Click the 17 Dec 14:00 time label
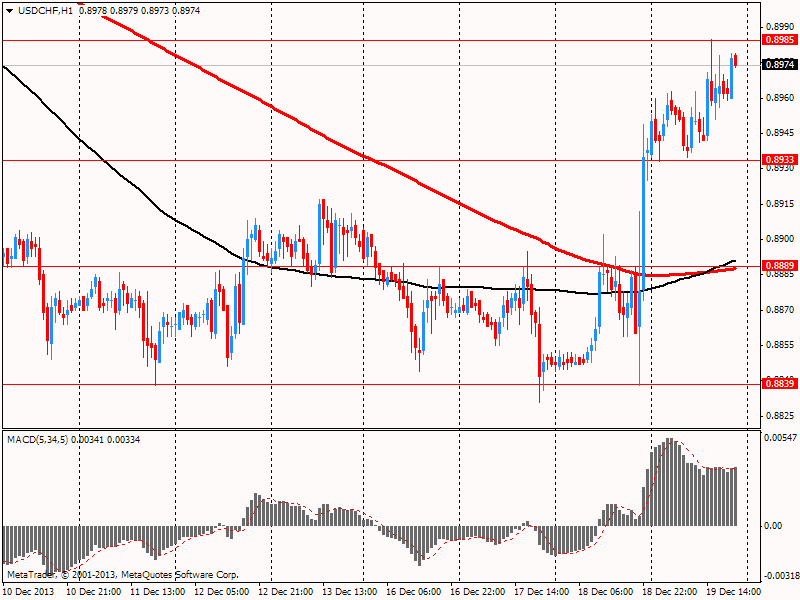800x600 pixels. tap(542, 592)
